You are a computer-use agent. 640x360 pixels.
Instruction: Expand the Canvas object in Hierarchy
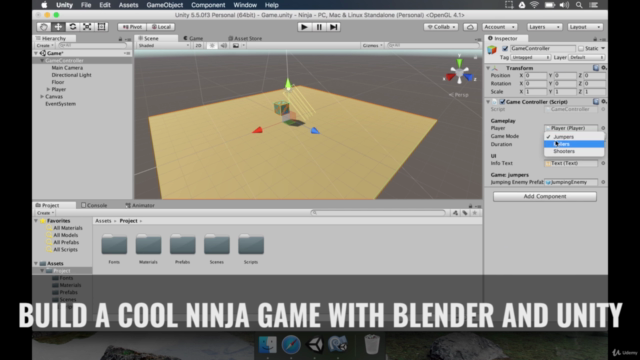(x=42, y=97)
